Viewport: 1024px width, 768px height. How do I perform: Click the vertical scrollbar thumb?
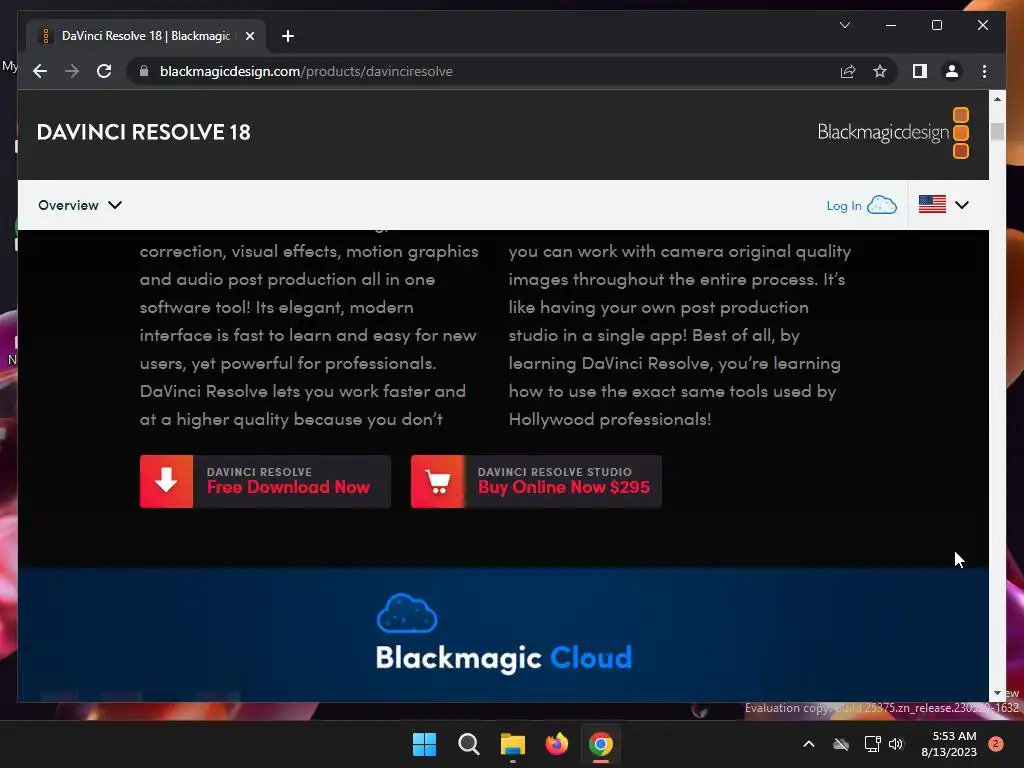click(997, 131)
